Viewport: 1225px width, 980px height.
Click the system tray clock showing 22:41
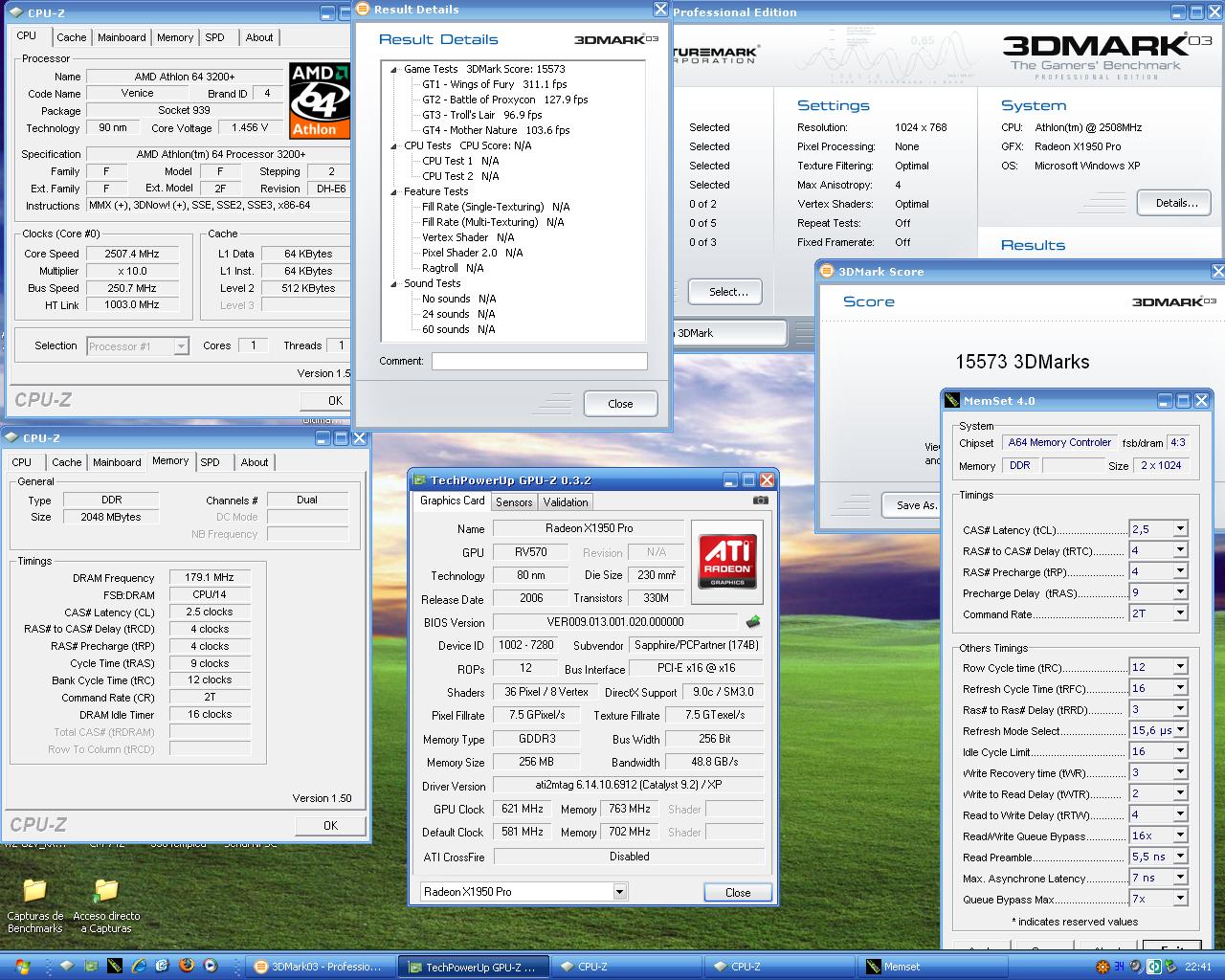click(1198, 967)
